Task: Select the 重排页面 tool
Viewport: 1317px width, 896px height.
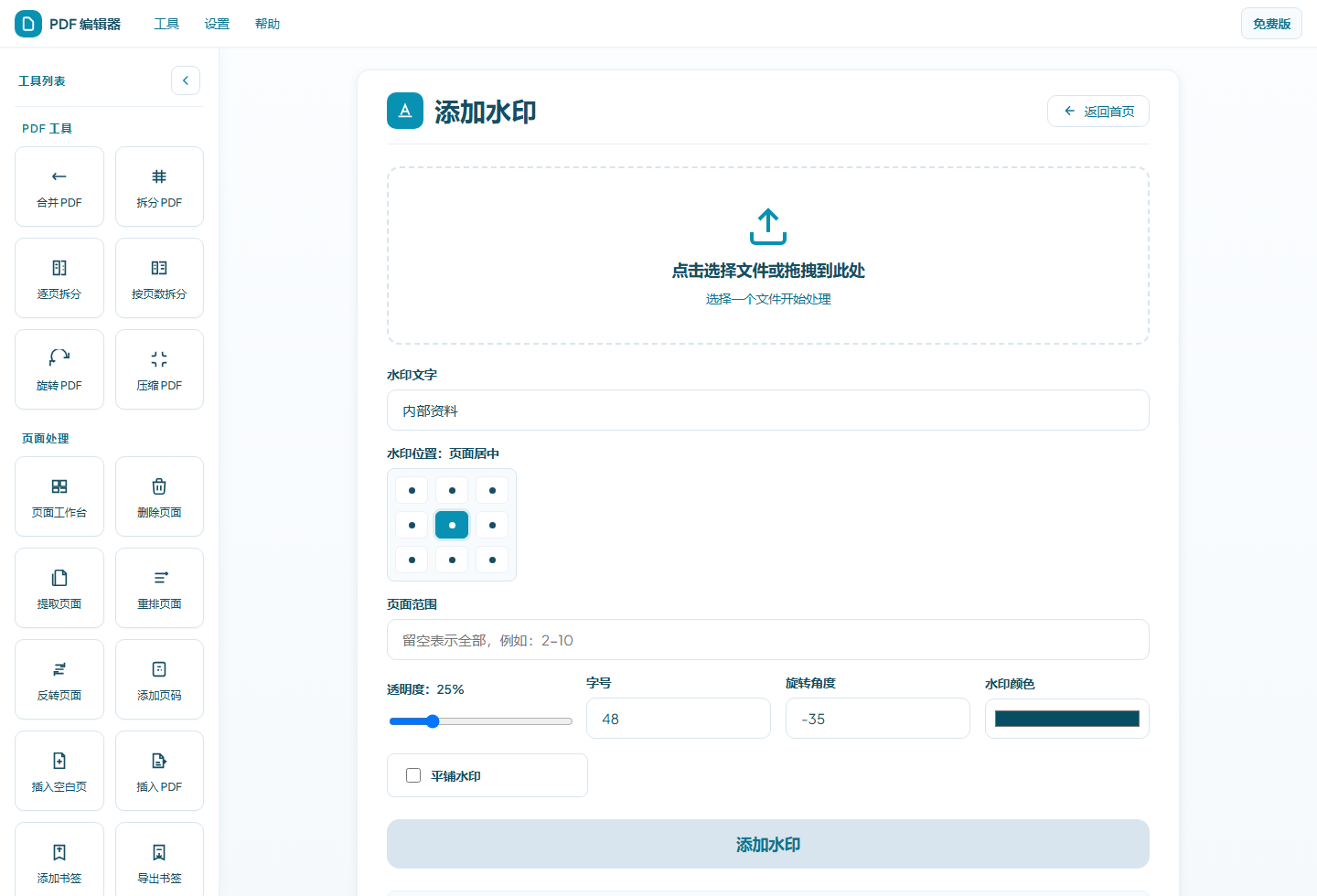Action: tap(159, 588)
